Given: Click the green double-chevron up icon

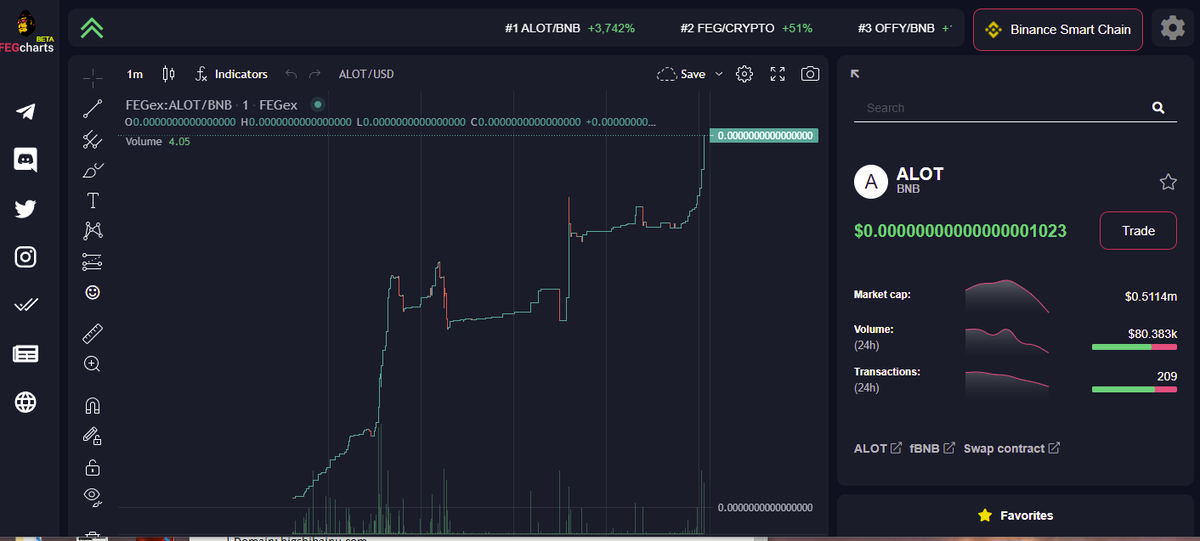Looking at the screenshot, I should tap(93, 29).
